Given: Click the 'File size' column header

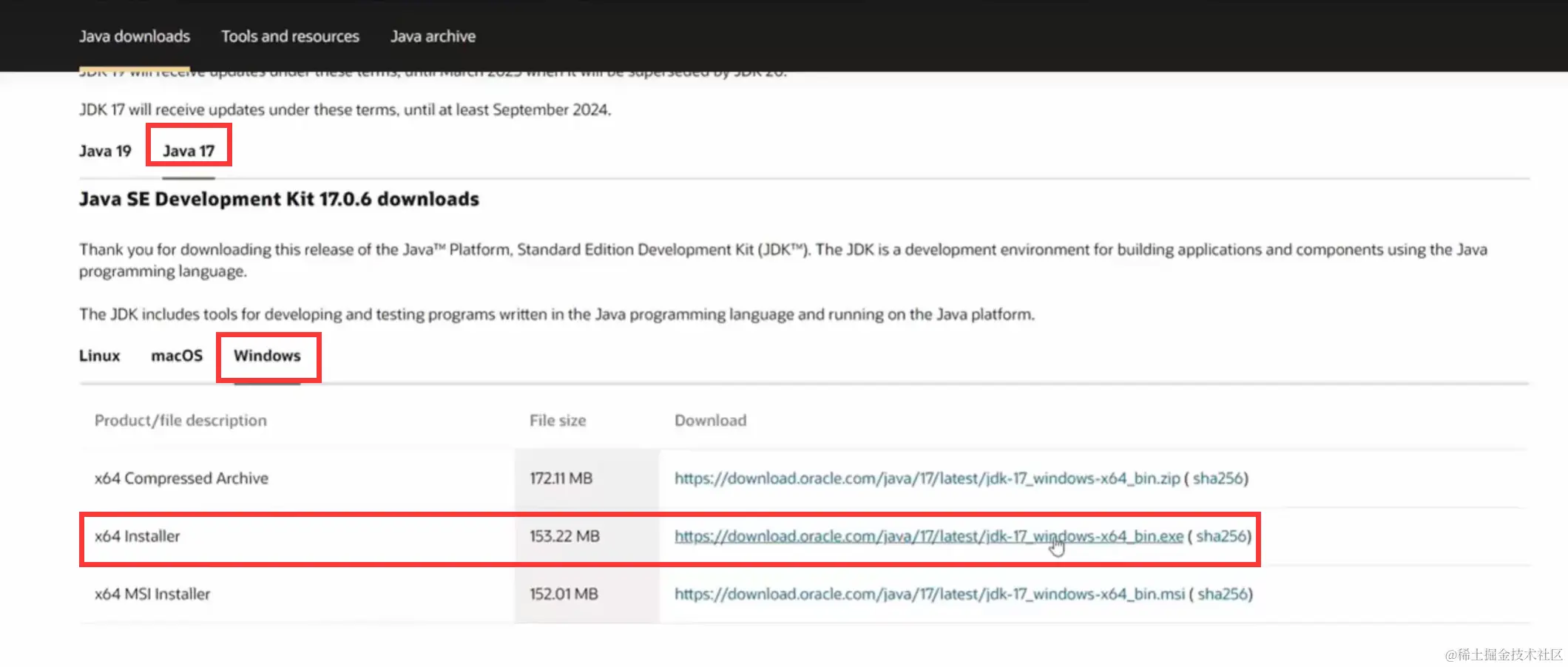Looking at the screenshot, I should point(558,420).
